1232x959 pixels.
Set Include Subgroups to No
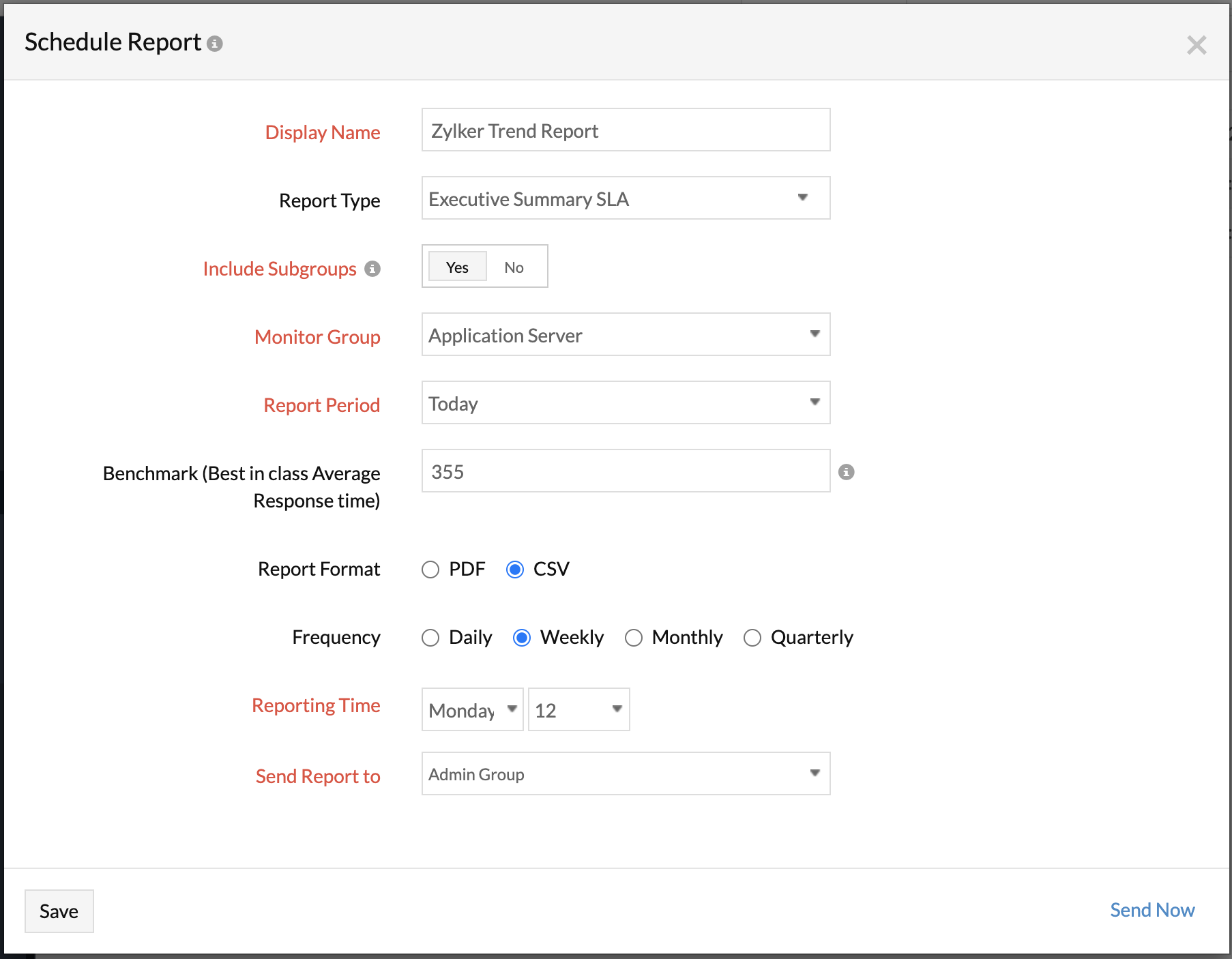(x=514, y=267)
